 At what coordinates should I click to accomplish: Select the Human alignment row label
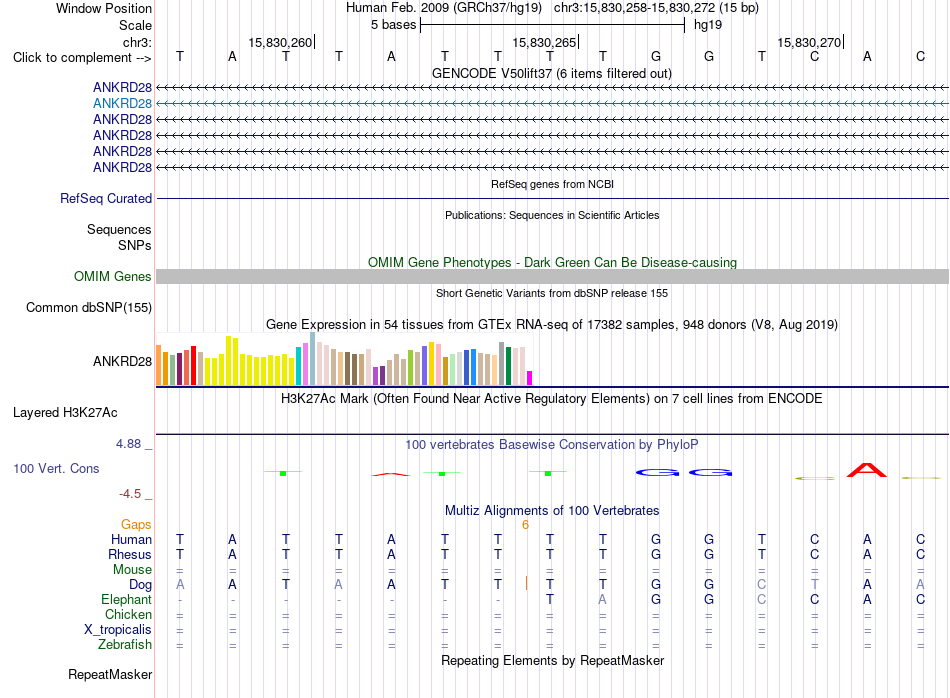pyautogui.click(x=131, y=539)
